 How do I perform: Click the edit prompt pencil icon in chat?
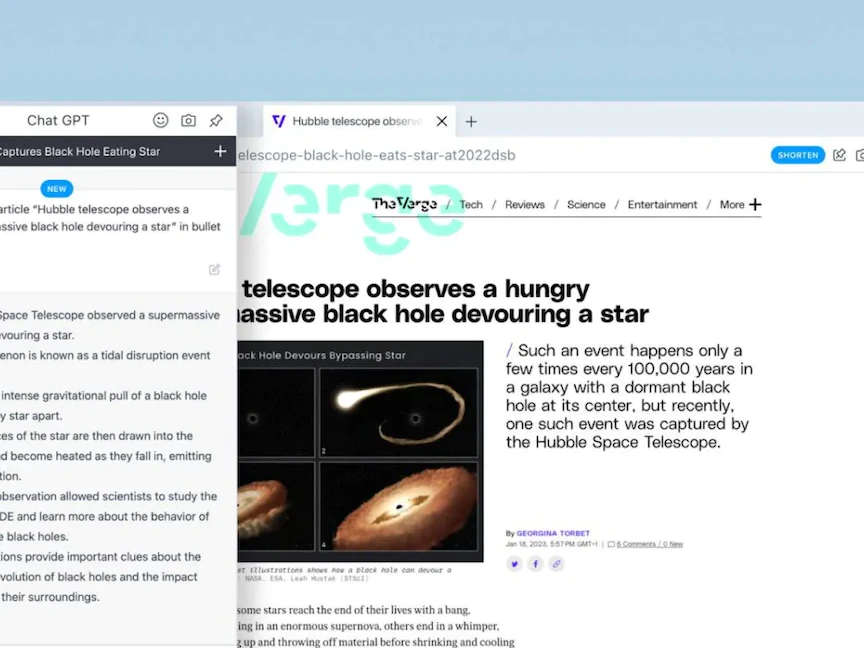click(x=214, y=269)
